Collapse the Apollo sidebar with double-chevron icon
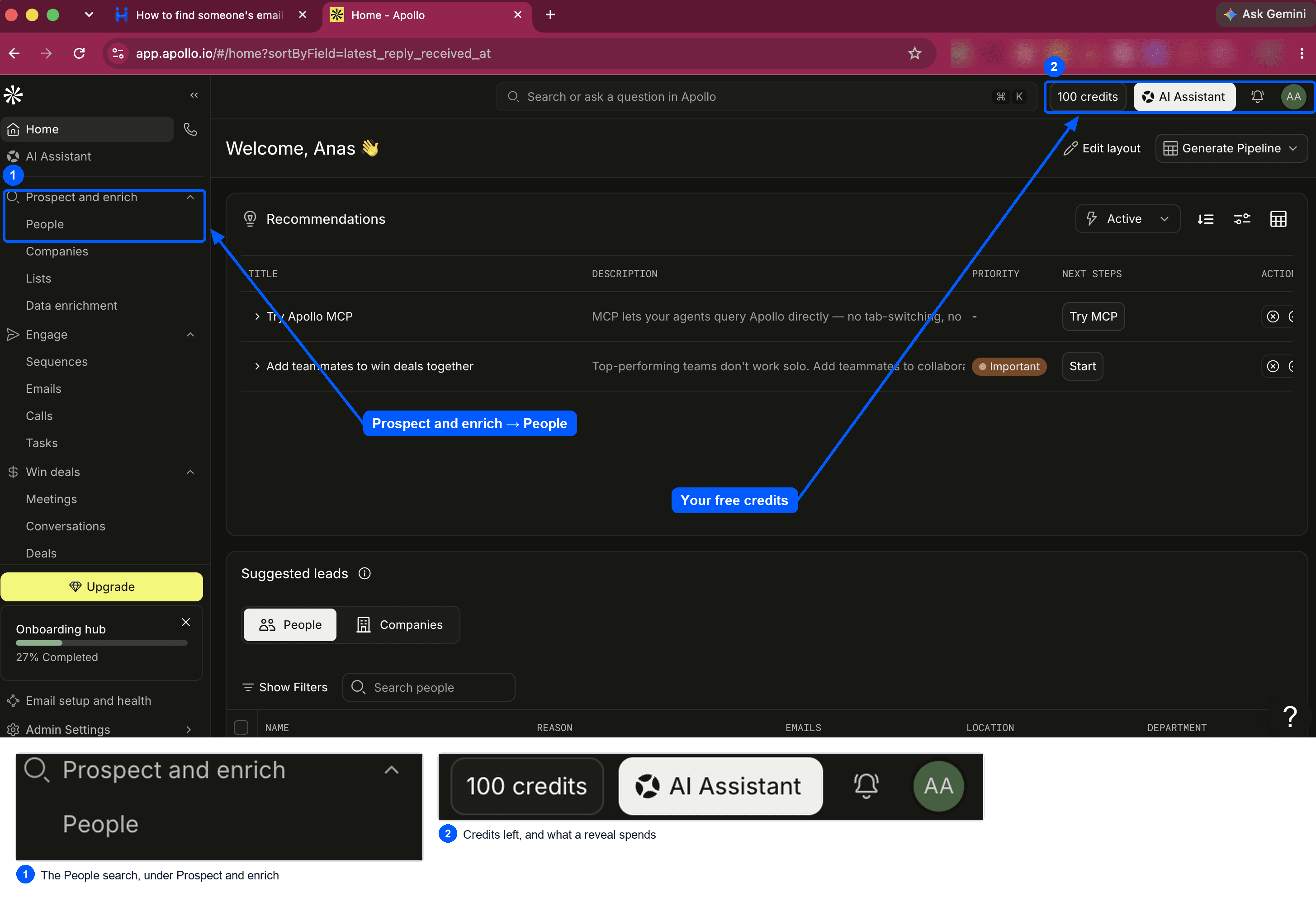This screenshot has height=902, width=1316. pyautogui.click(x=194, y=95)
